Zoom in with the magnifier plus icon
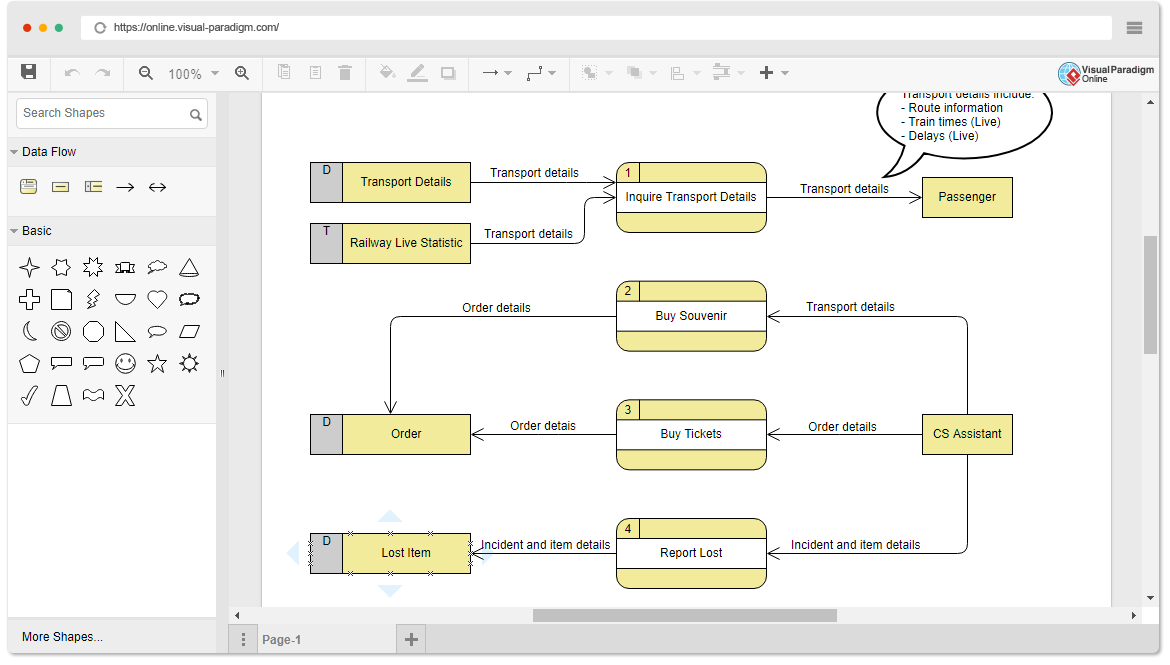Viewport: 1170px width, 665px height. (x=241, y=73)
